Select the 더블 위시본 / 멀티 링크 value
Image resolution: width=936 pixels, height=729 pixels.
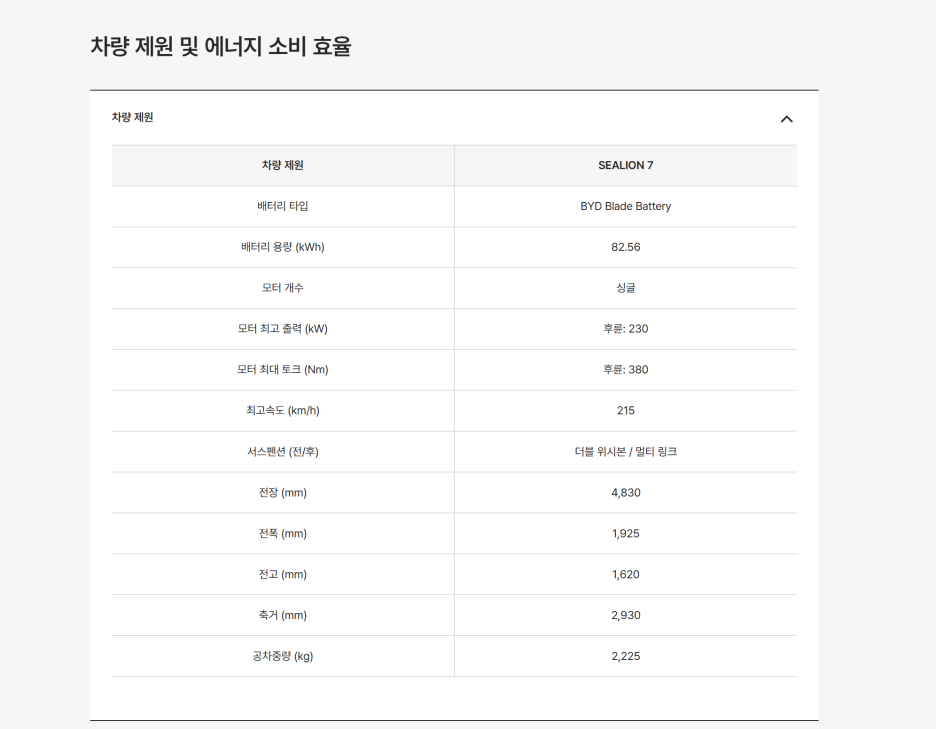point(626,451)
